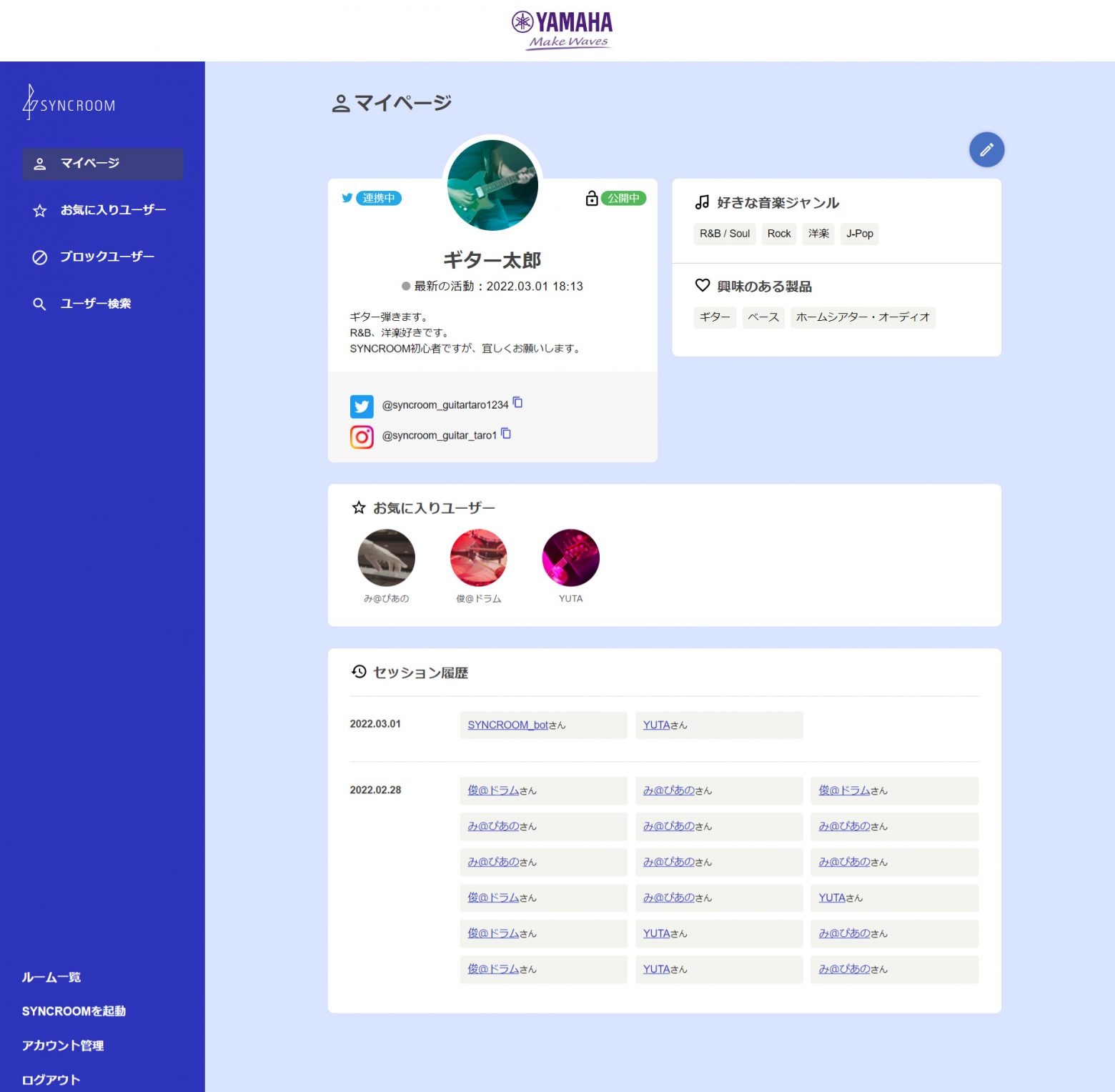Click SYNCROOMを起動 in sidebar
The width and height of the screenshot is (1115, 1092).
click(74, 1011)
